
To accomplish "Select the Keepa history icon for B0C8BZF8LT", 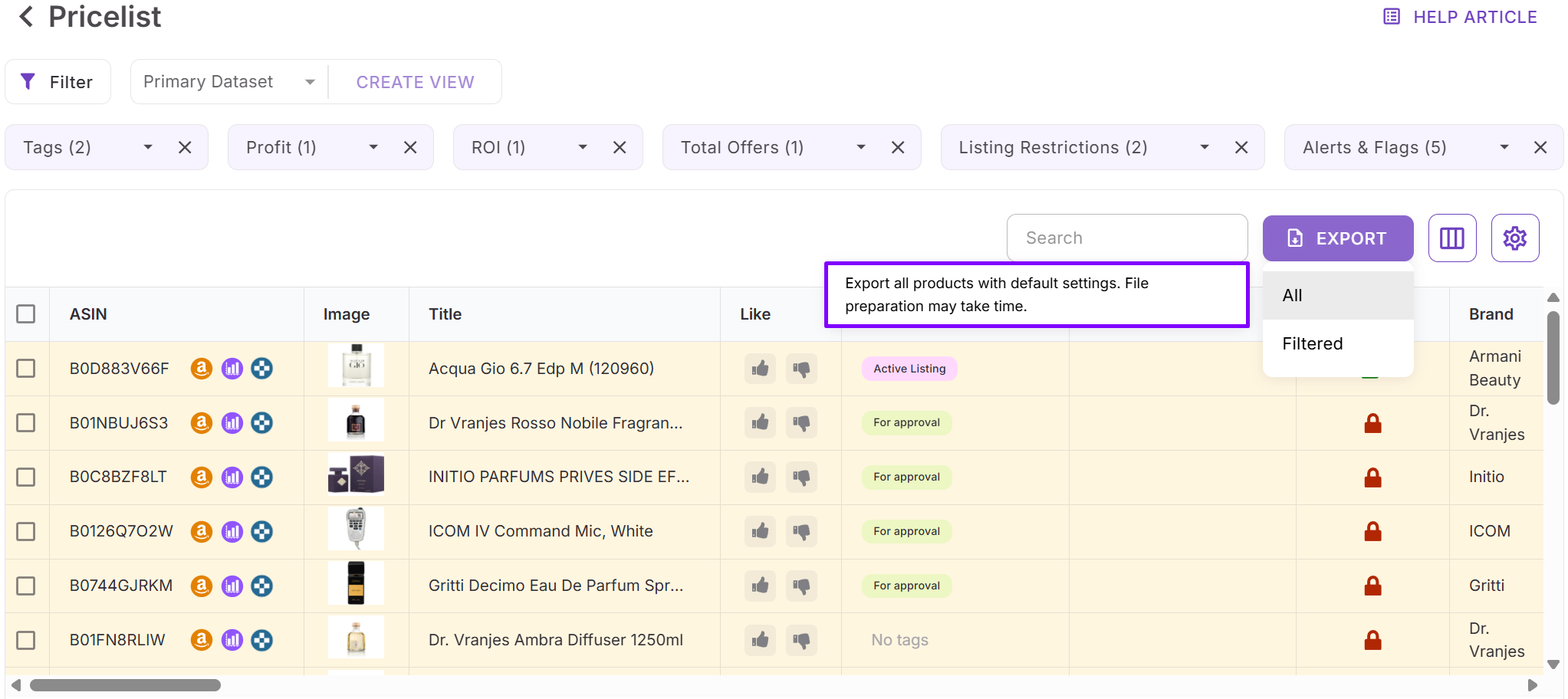I will [261, 477].
